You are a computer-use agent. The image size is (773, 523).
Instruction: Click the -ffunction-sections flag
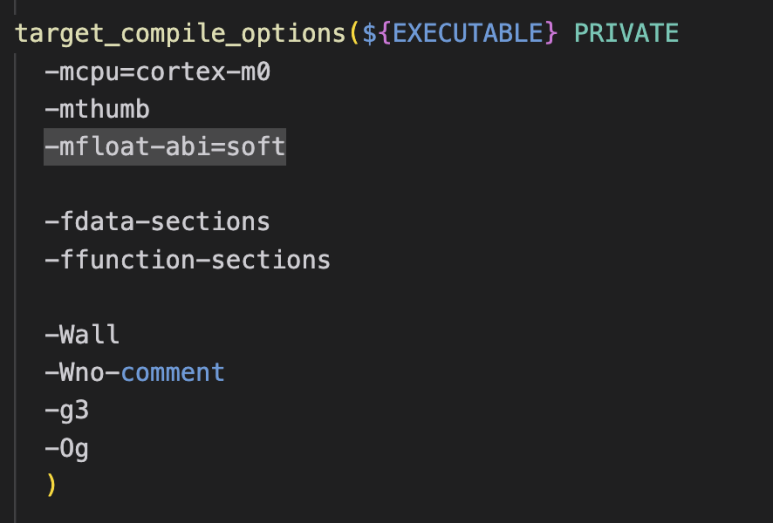point(187,260)
